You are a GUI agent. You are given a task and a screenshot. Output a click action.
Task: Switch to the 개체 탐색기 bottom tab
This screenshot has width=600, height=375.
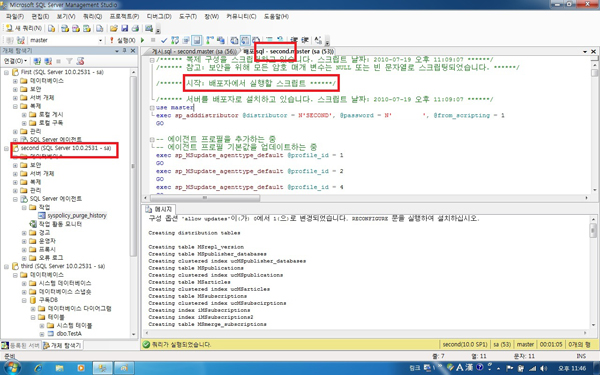pos(62,345)
